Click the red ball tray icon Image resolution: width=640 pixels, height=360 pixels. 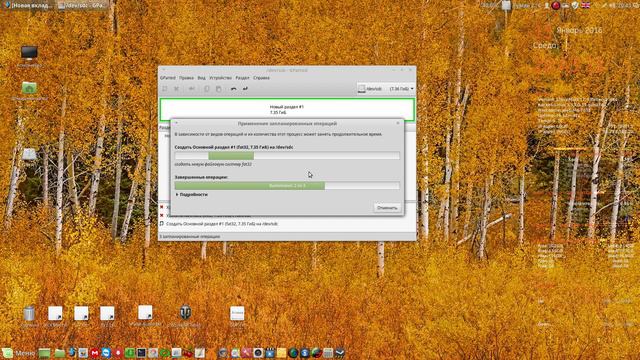pyautogui.click(x=556, y=5)
